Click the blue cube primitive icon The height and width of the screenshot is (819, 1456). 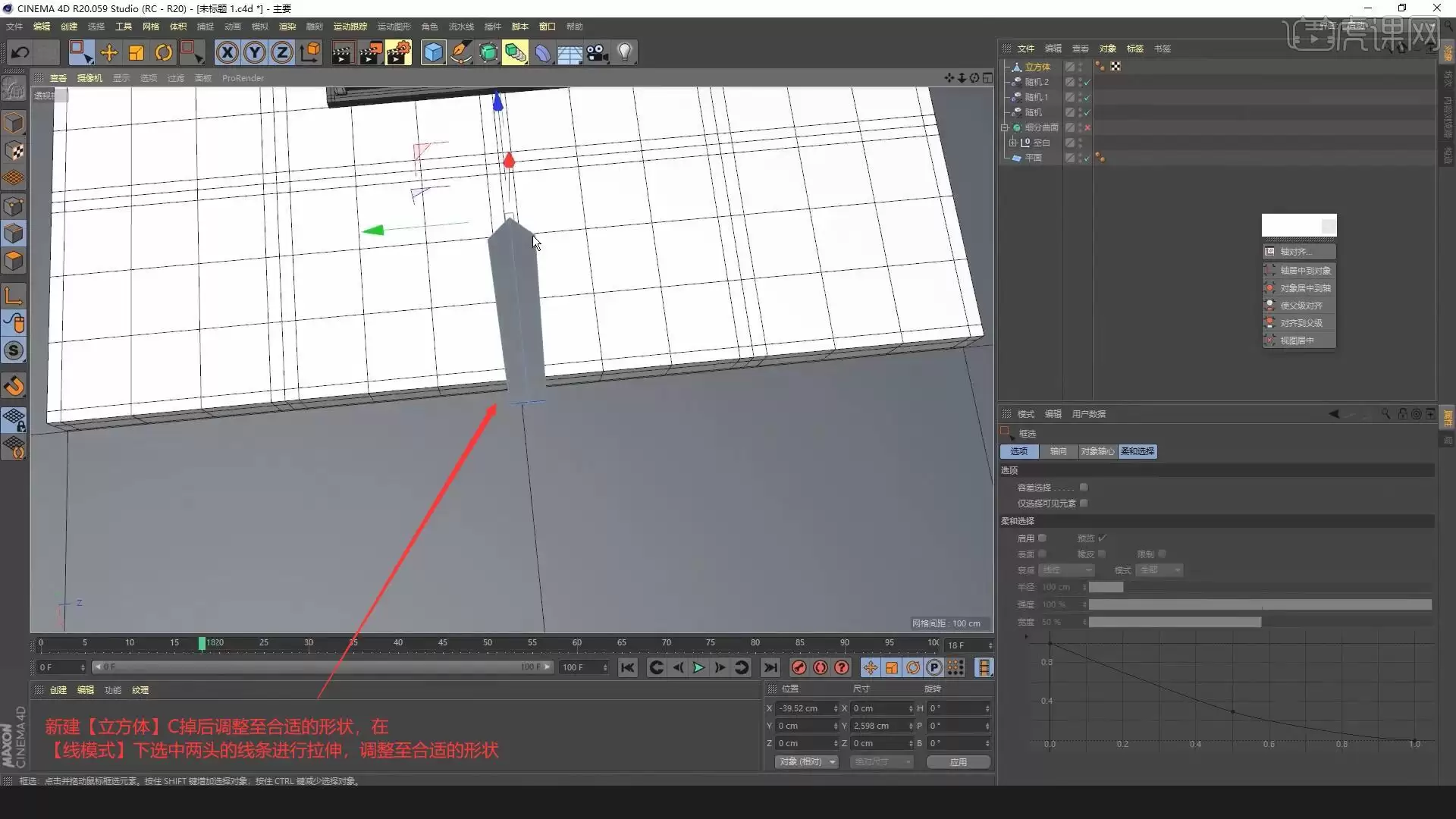[x=433, y=52]
